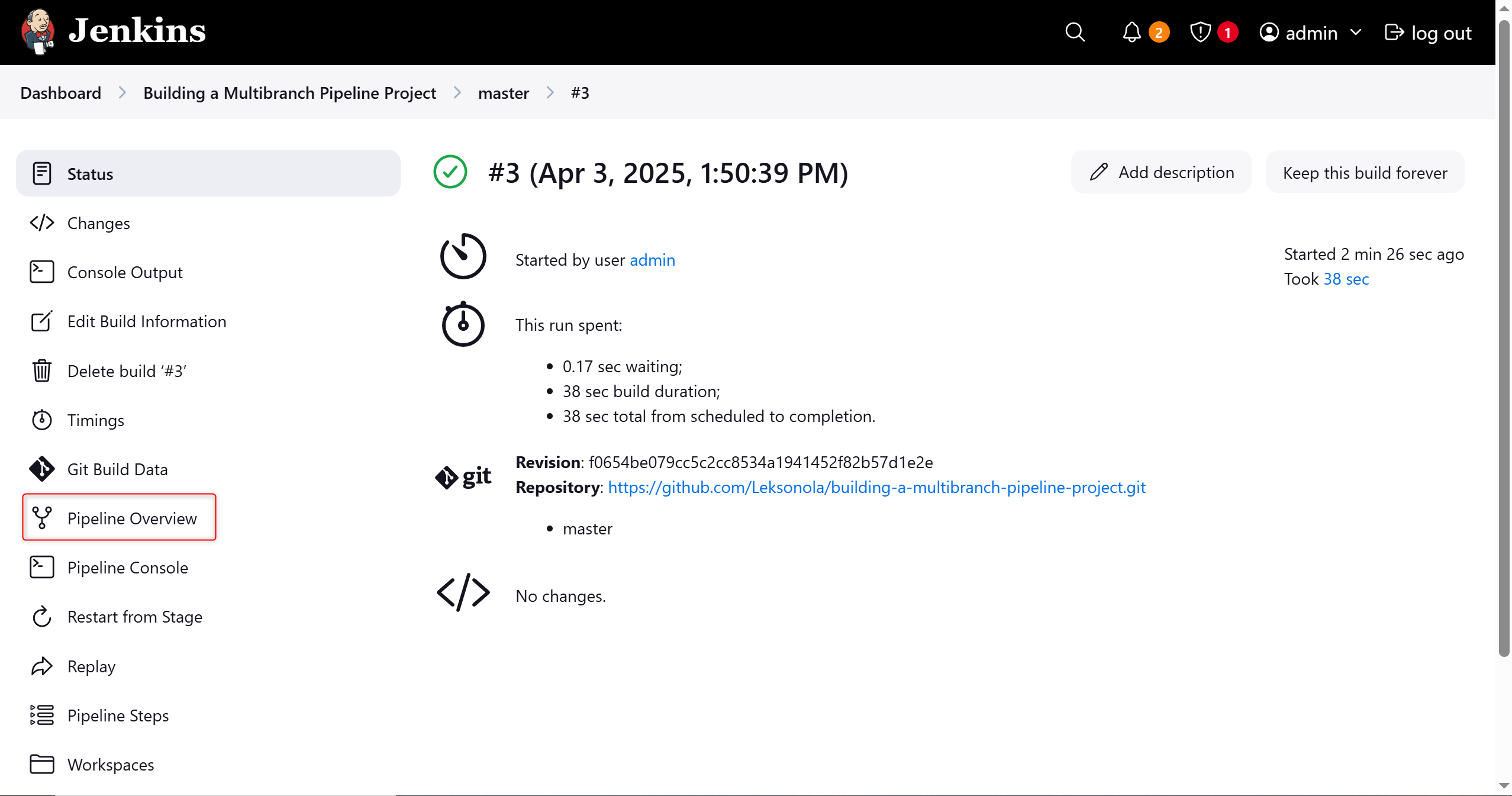Expand the admin user dropdown chevron
The image size is (1512, 796).
(x=1356, y=32)
